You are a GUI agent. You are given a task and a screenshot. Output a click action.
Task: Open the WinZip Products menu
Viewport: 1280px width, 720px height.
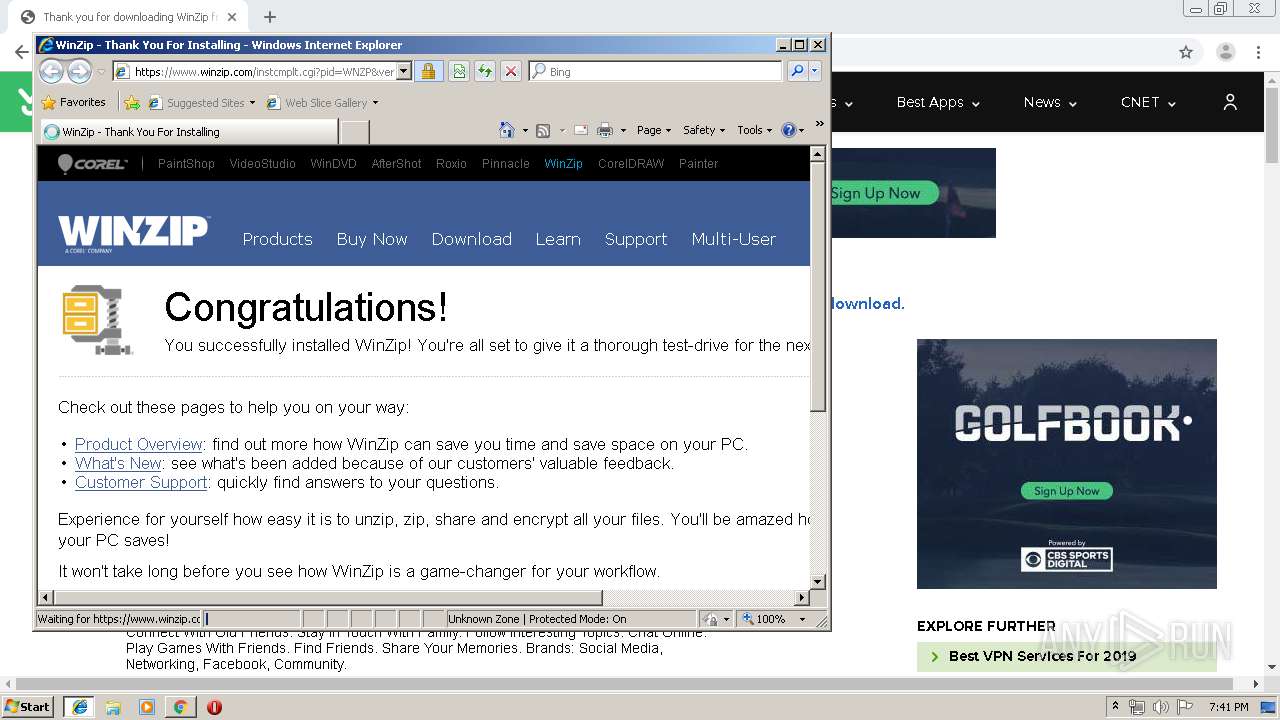click(277, 239)
